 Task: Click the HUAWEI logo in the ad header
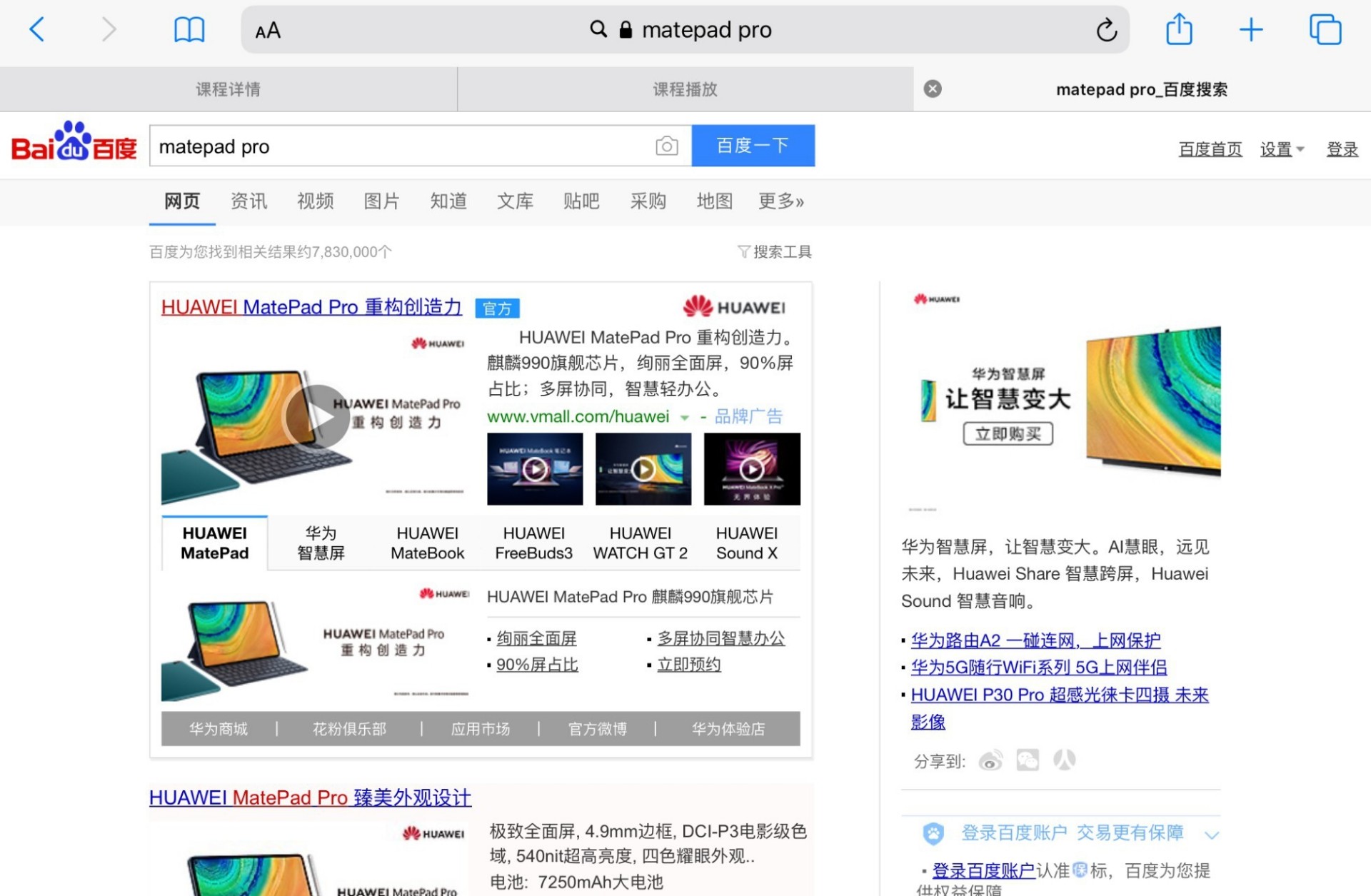(734, 307)
